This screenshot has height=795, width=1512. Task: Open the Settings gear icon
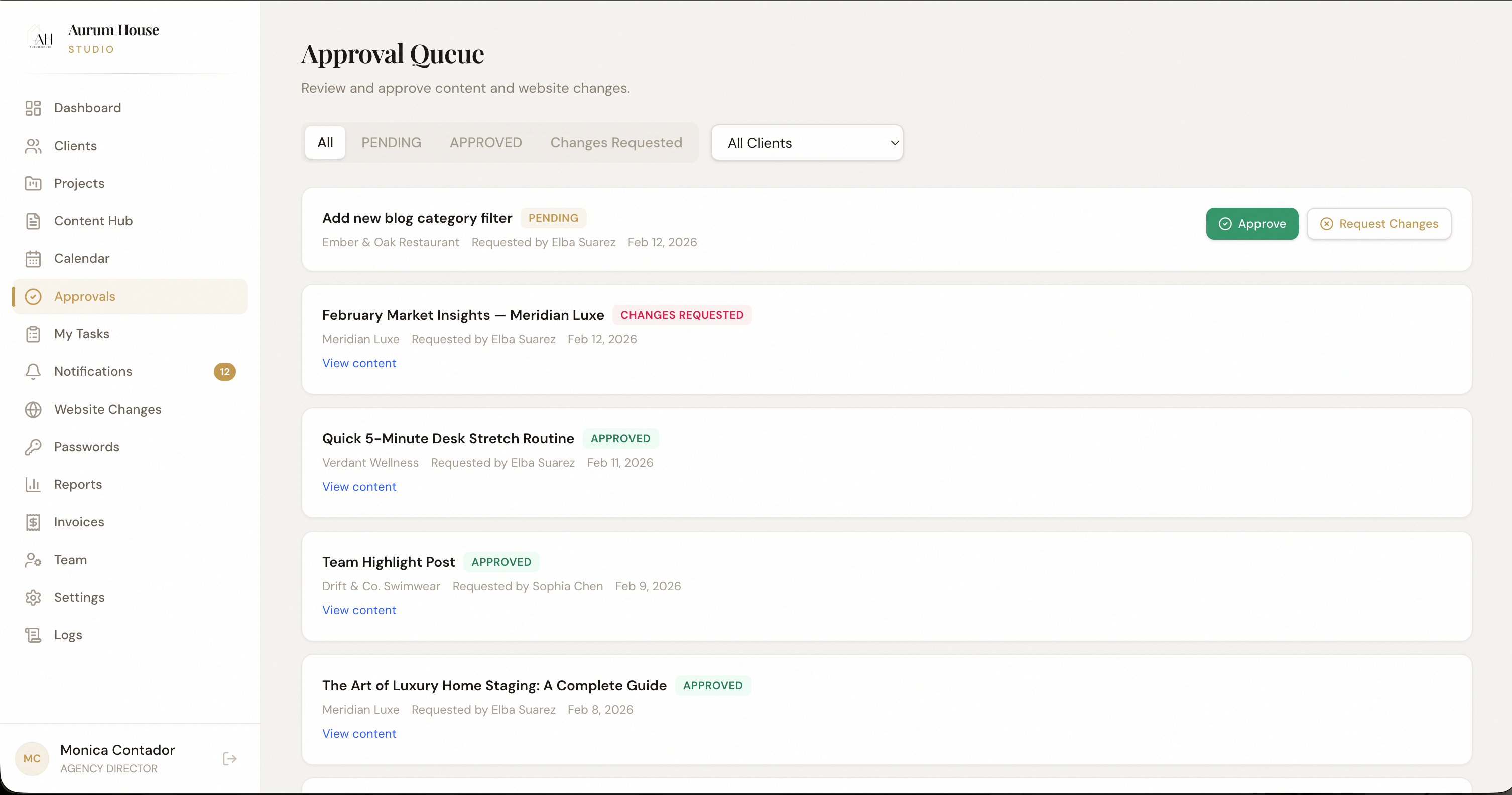pyautogui.click(x=34, y=597)
